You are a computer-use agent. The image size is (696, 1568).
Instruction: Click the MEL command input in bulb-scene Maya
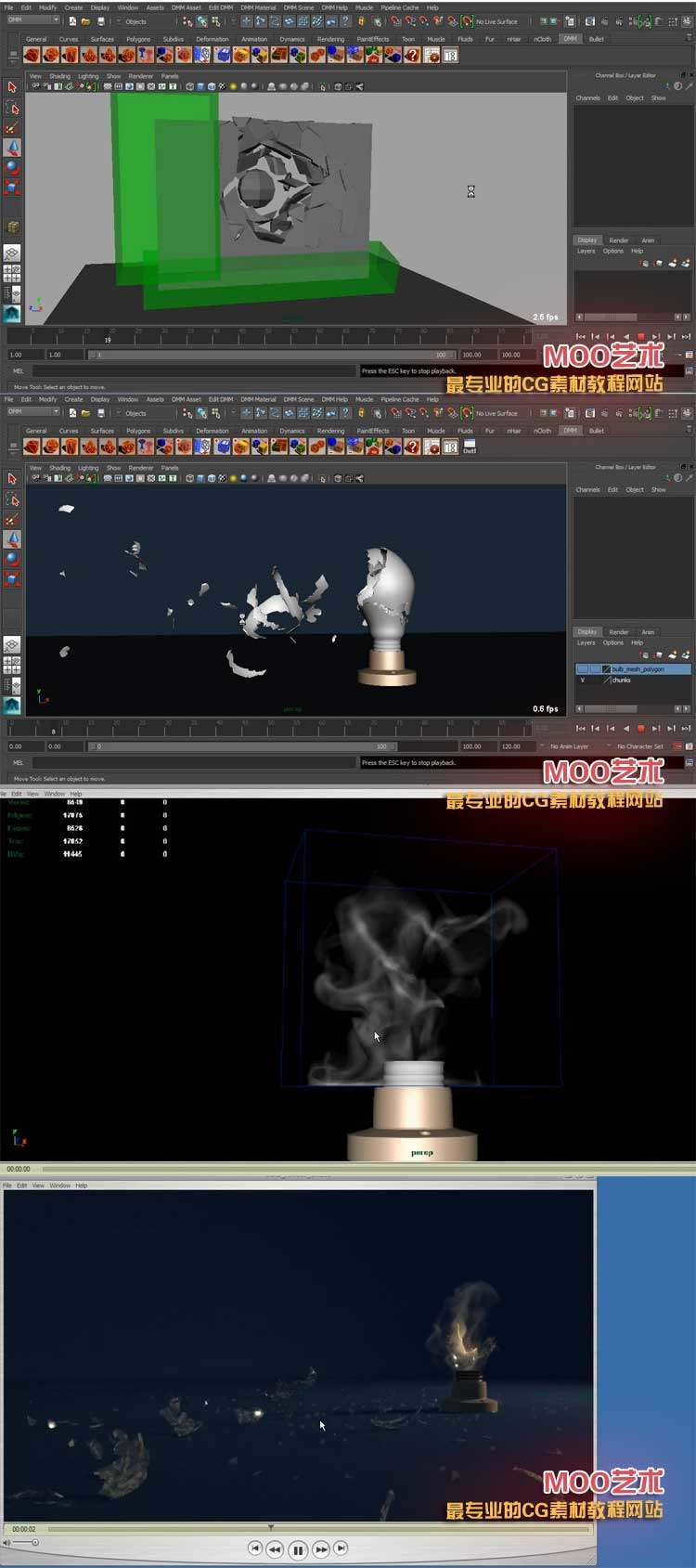point(195,762)
